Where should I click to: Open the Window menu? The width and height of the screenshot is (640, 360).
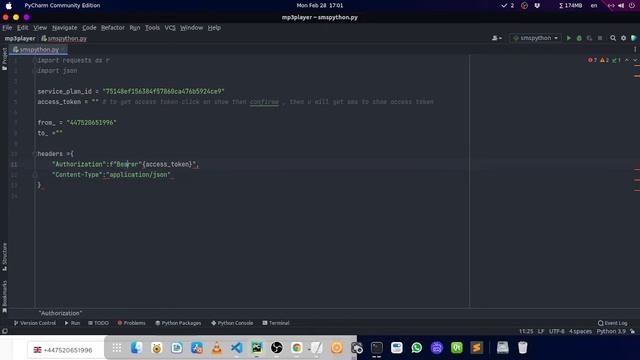pyautogui.click(x=191, y=28)
